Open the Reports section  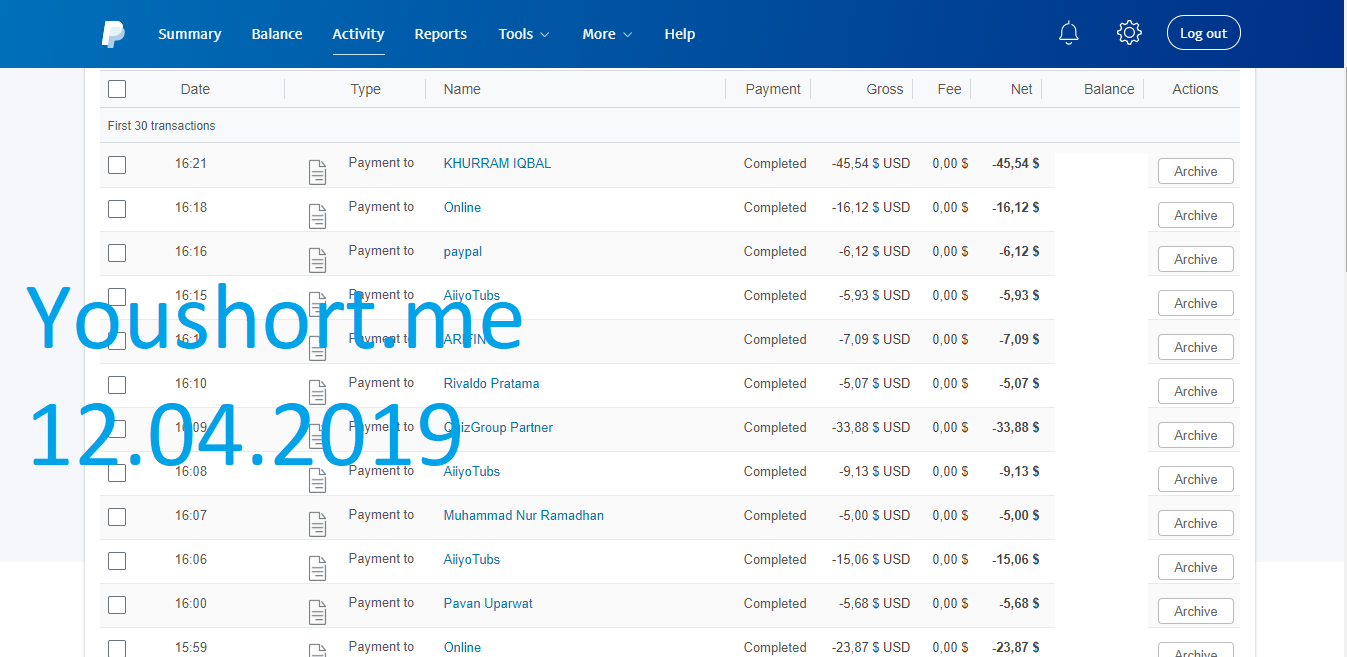pos(441,34)
